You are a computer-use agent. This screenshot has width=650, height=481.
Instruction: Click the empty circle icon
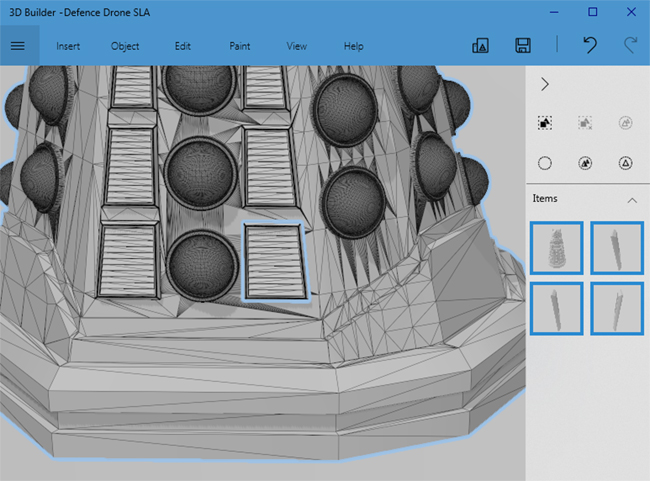tap(545, 163)
